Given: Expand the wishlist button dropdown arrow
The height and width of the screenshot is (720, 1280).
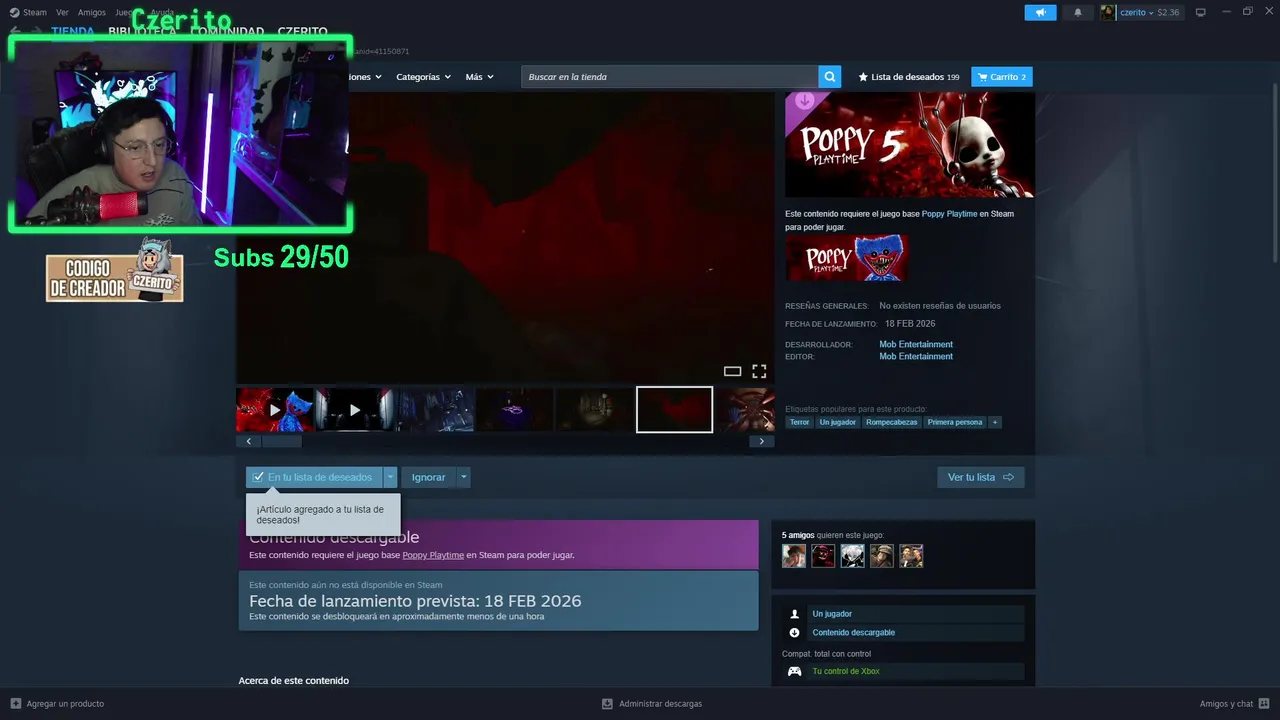Looking at the screenshot, I should tap(390, 477).
